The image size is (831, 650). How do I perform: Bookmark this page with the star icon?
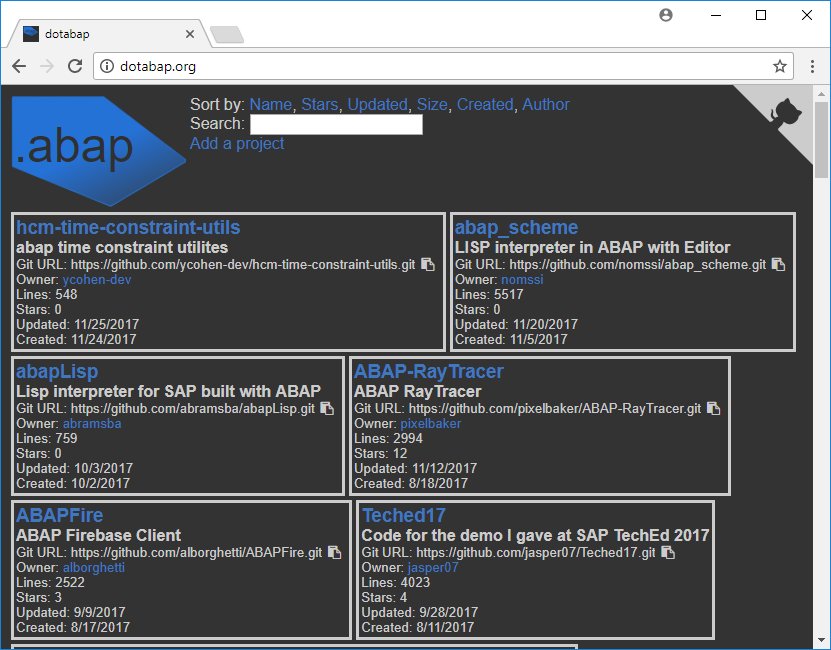[x=779, y=66]
